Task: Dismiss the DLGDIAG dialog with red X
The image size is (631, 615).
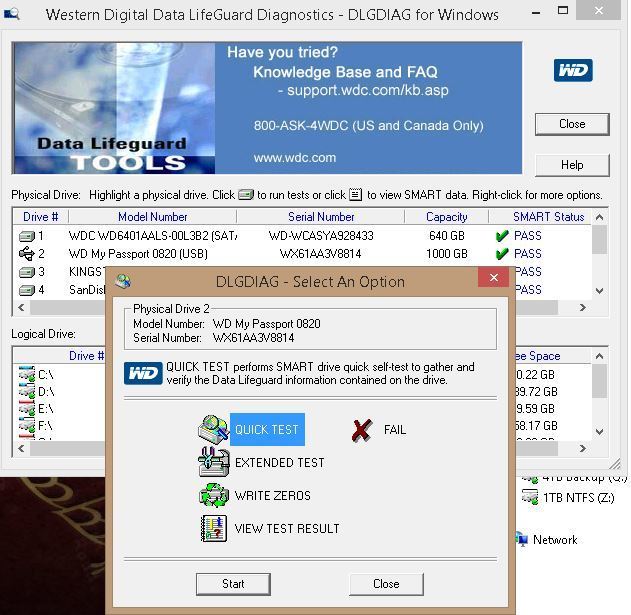Action: point(494,277)
